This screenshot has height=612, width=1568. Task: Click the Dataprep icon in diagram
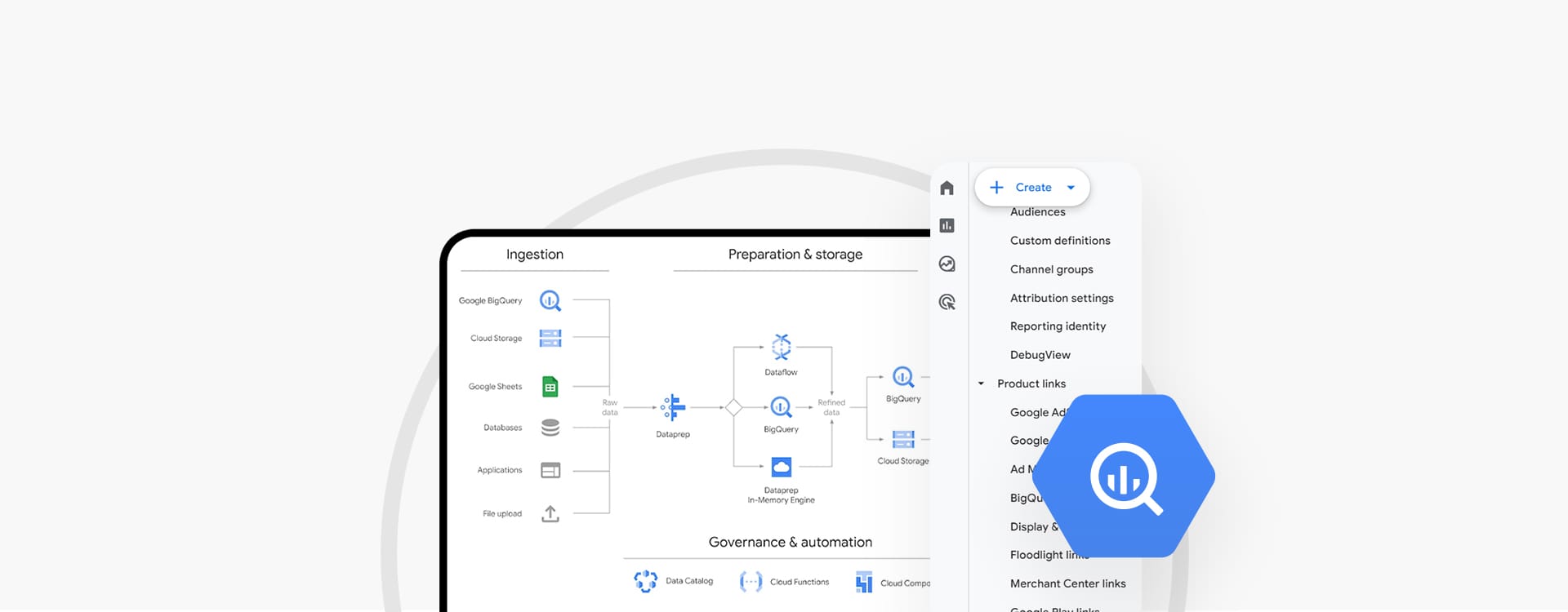pos(673,406)
